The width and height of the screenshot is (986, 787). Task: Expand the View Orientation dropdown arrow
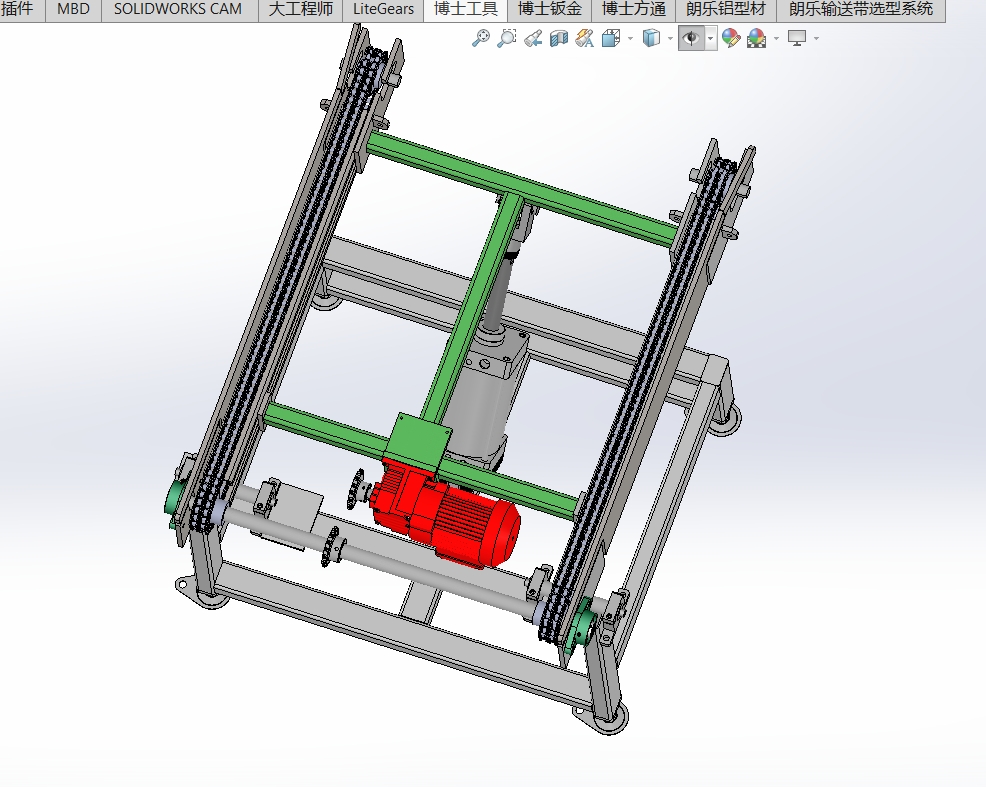tap(630, 39)
